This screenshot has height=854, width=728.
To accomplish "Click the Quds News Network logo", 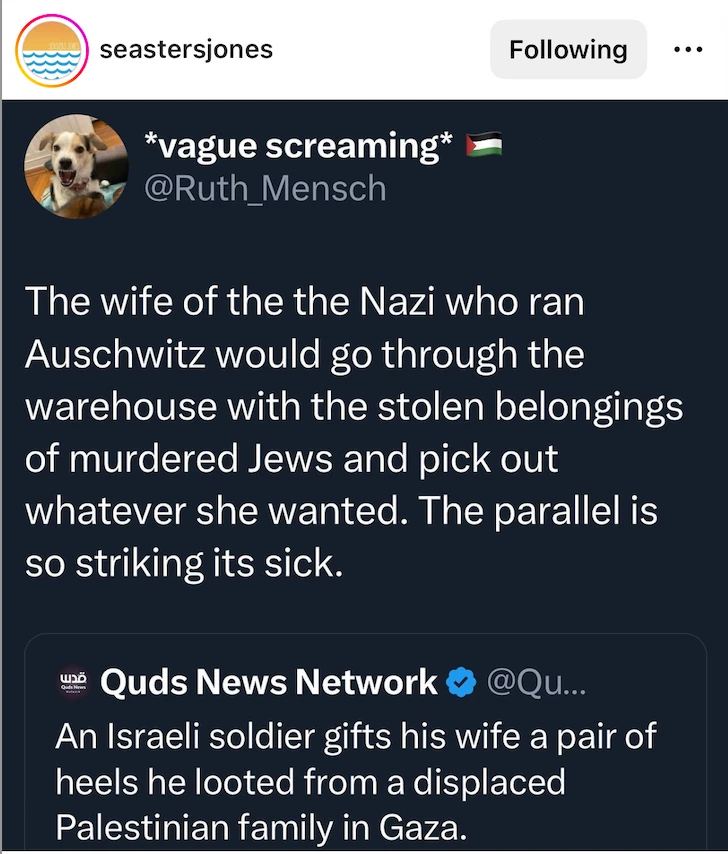I will point(75,683).
